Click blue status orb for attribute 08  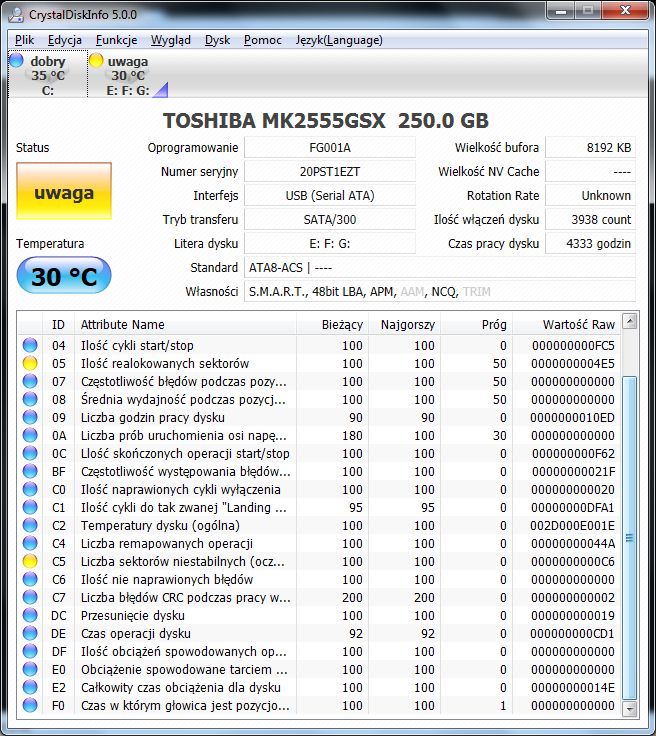tap(30, 399)
